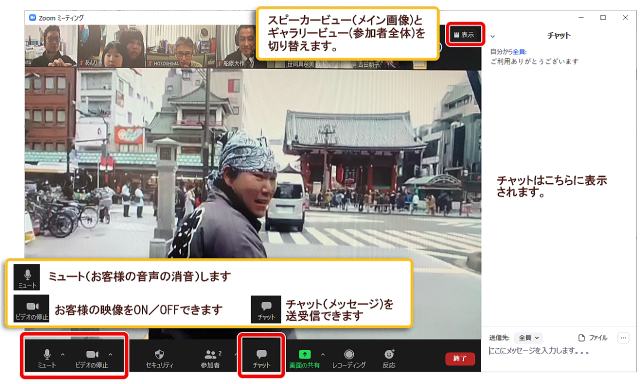640x384 pixels.
Task: Start screen share with green icon
Action: [304, 358]
